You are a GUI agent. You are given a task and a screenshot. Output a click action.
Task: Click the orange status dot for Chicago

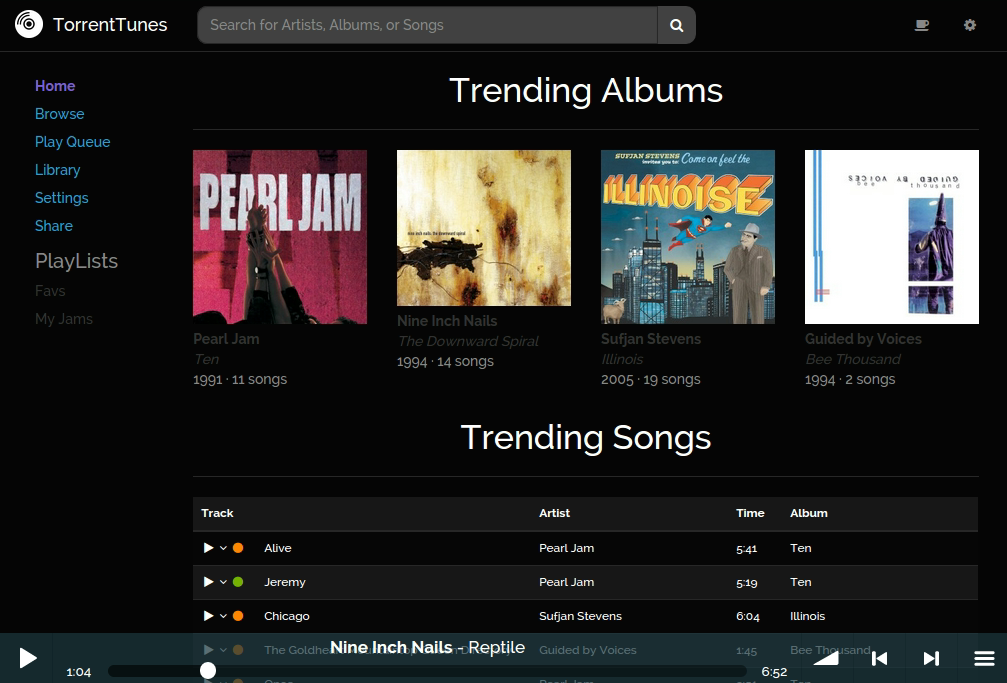(x=238, y=616)
